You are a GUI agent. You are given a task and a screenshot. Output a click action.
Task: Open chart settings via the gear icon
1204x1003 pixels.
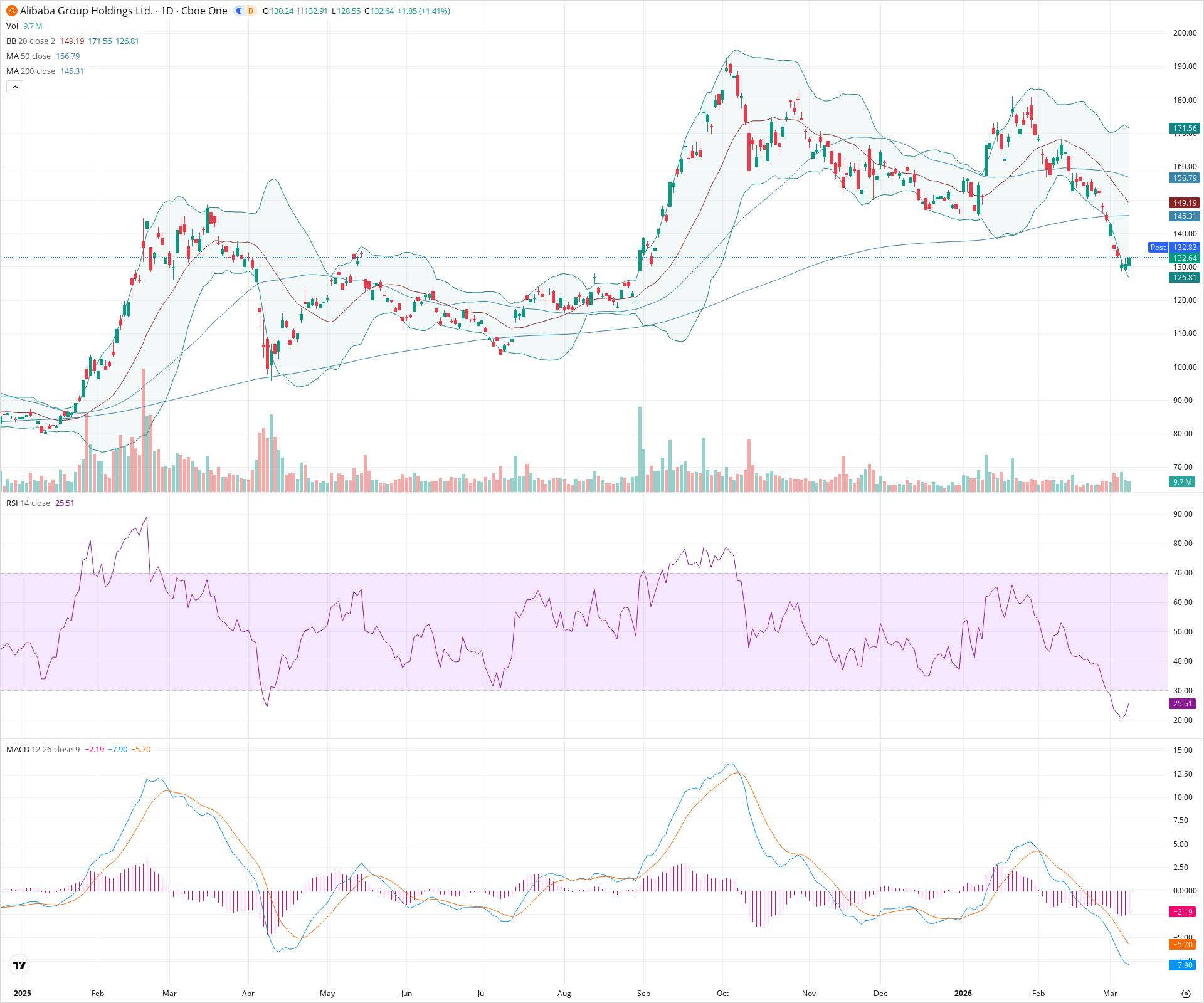1187,994
